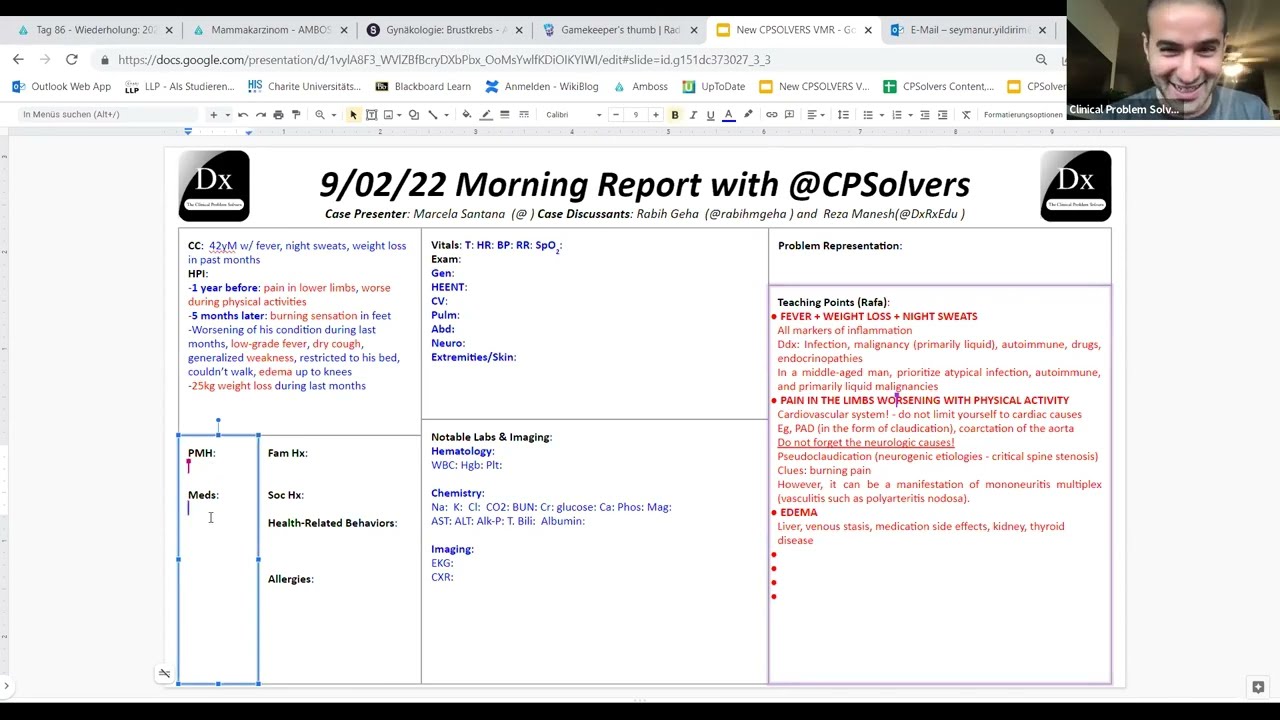This screenshot has width=1280, height=720.
Task: Open the new slide layout dropdown arrow
Action: point(228,115)
